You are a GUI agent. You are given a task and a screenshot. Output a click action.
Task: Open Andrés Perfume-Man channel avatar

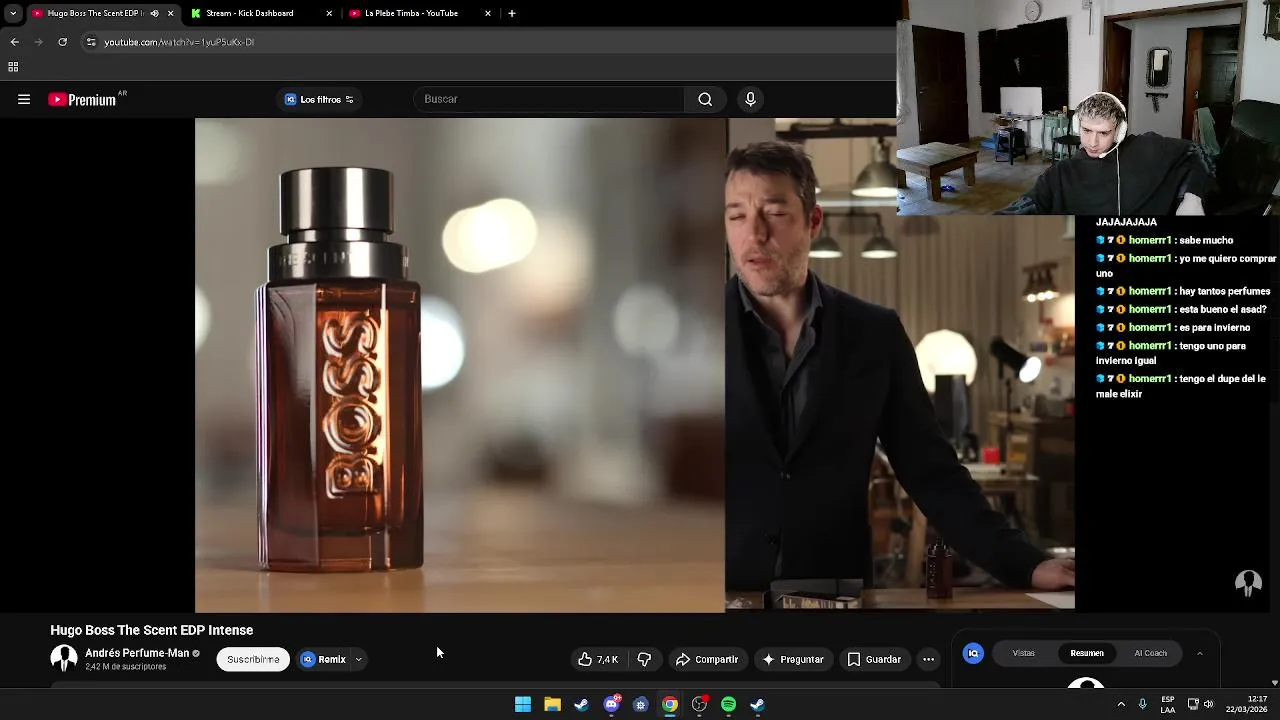coord(64,658)
